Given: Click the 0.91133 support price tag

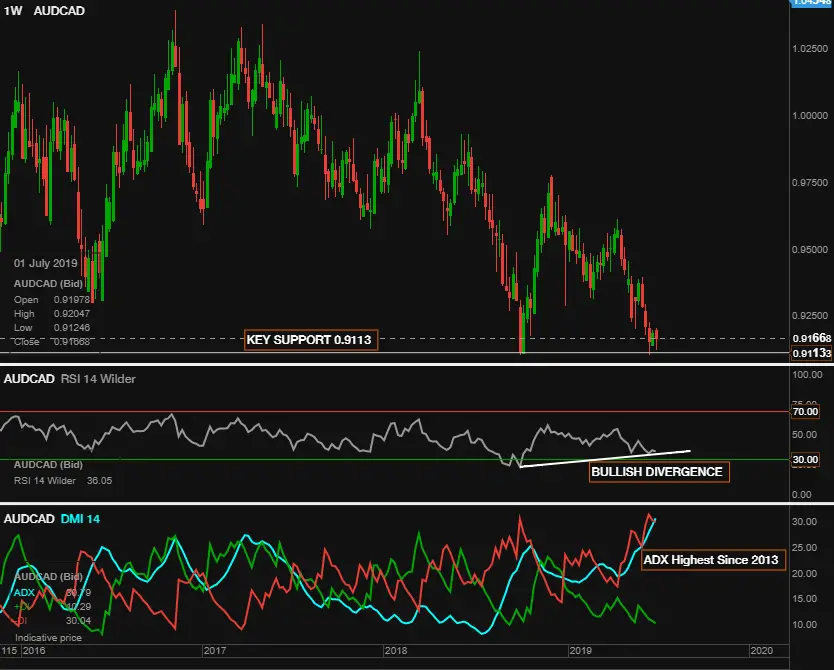Looking at the screenshot, I should pyautogui.click(x=811, y=353).
